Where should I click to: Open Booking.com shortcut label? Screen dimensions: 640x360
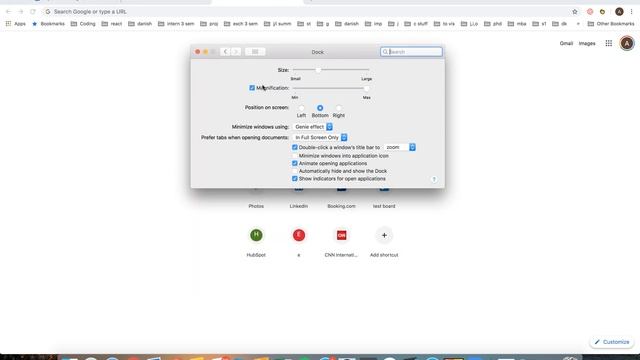tap(341, 206)
